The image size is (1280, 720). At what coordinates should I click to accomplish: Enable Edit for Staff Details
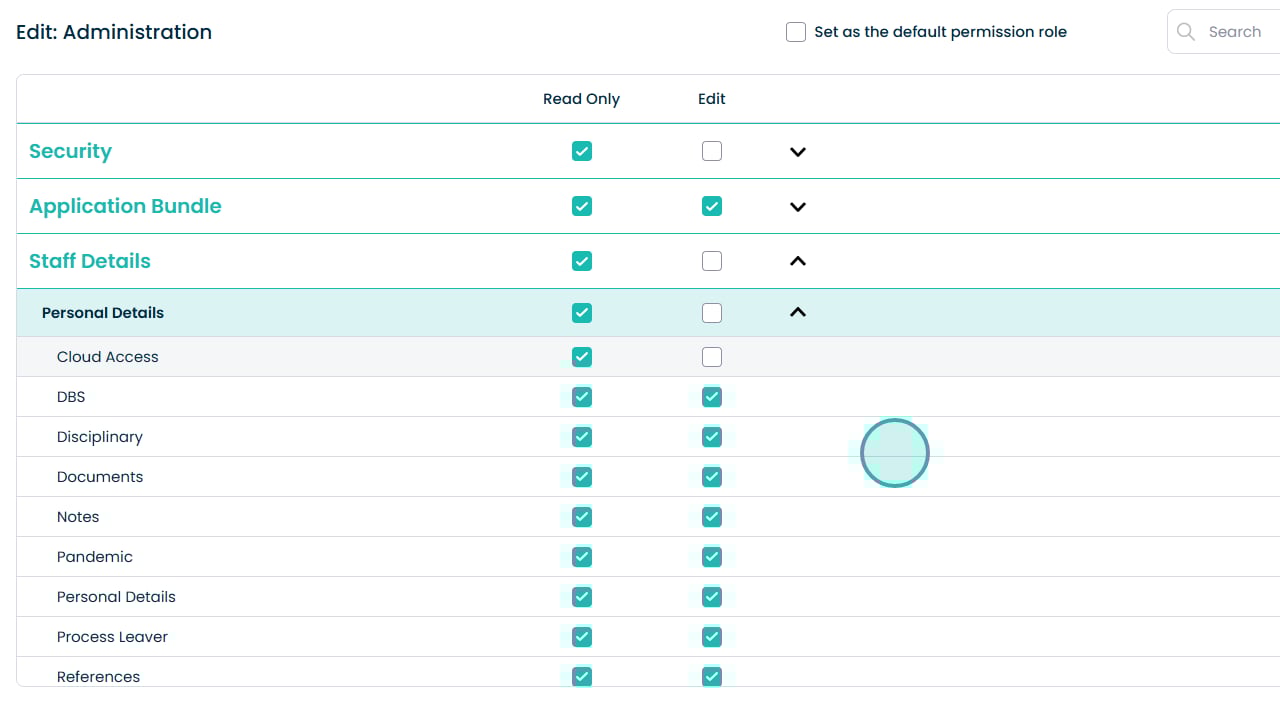(x=711, y=261)
